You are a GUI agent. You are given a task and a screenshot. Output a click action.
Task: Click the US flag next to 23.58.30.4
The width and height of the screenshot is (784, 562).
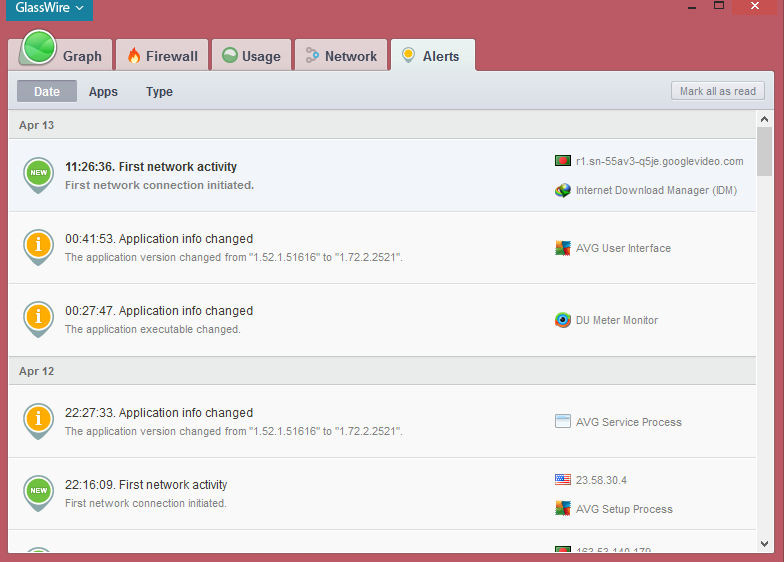point(562,480)
